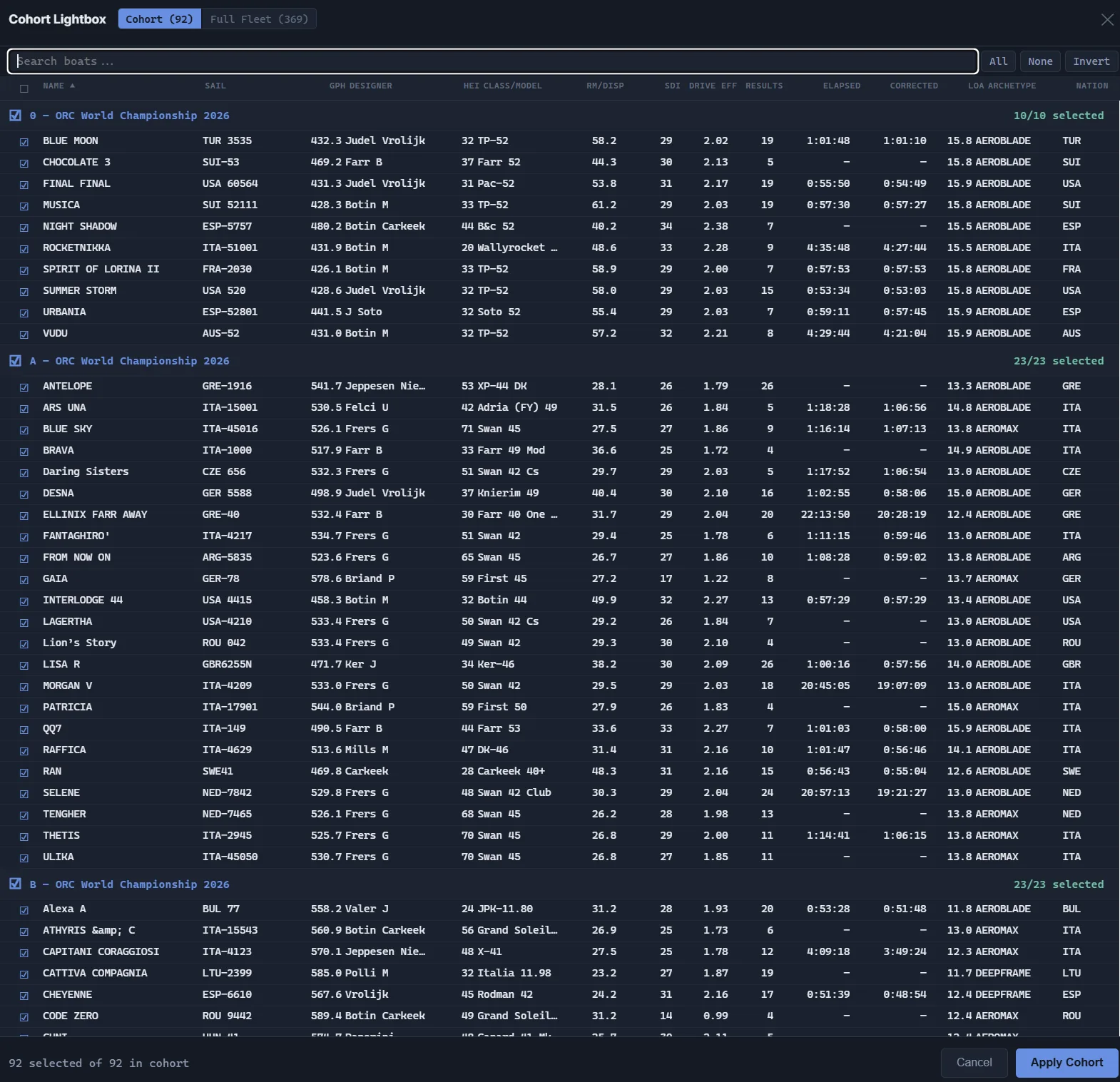Click the None selection button

[1040, 61]
